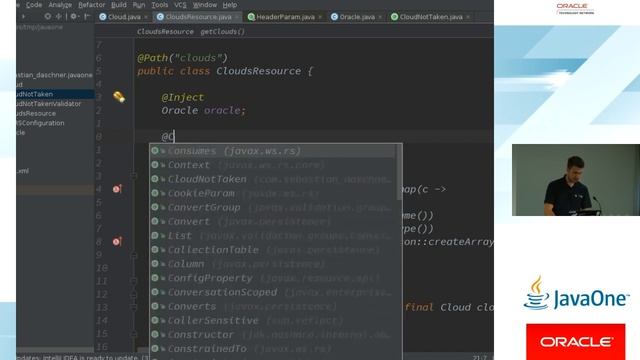Choose CookieParam completion suggestion
640x360 pixels.
pos(273,193)
